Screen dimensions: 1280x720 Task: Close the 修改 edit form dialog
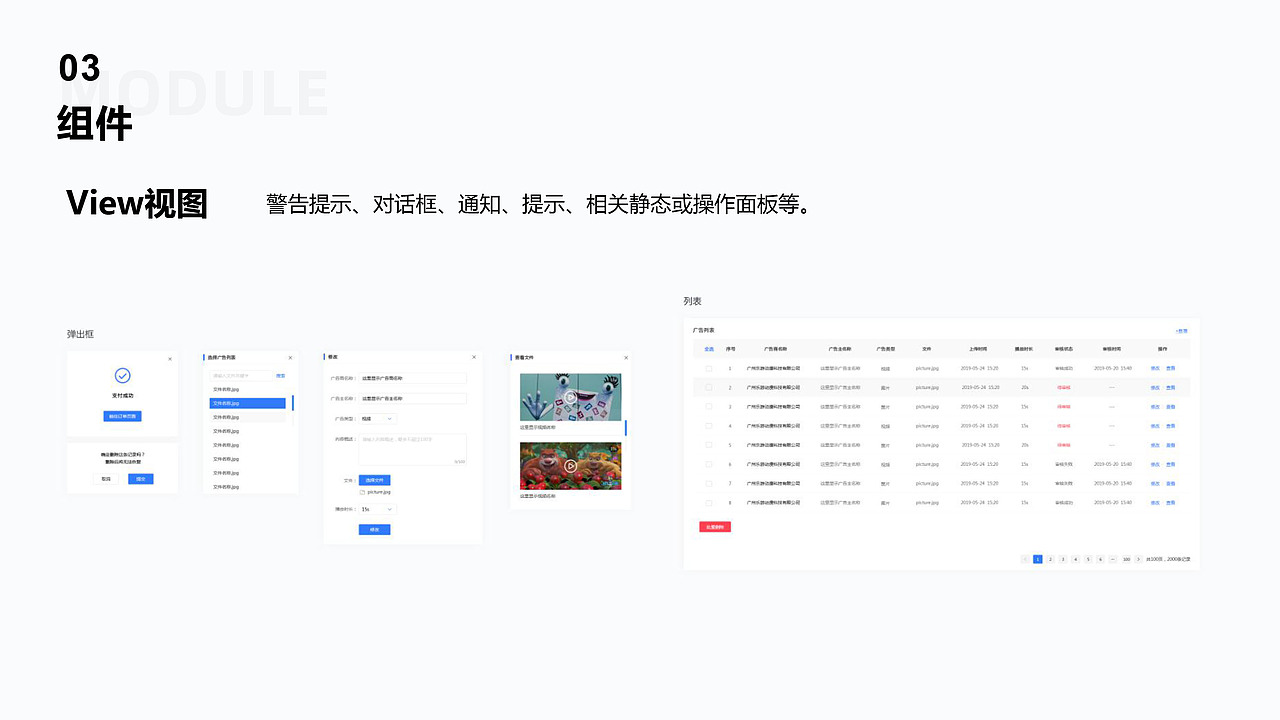tap(474, 357)
